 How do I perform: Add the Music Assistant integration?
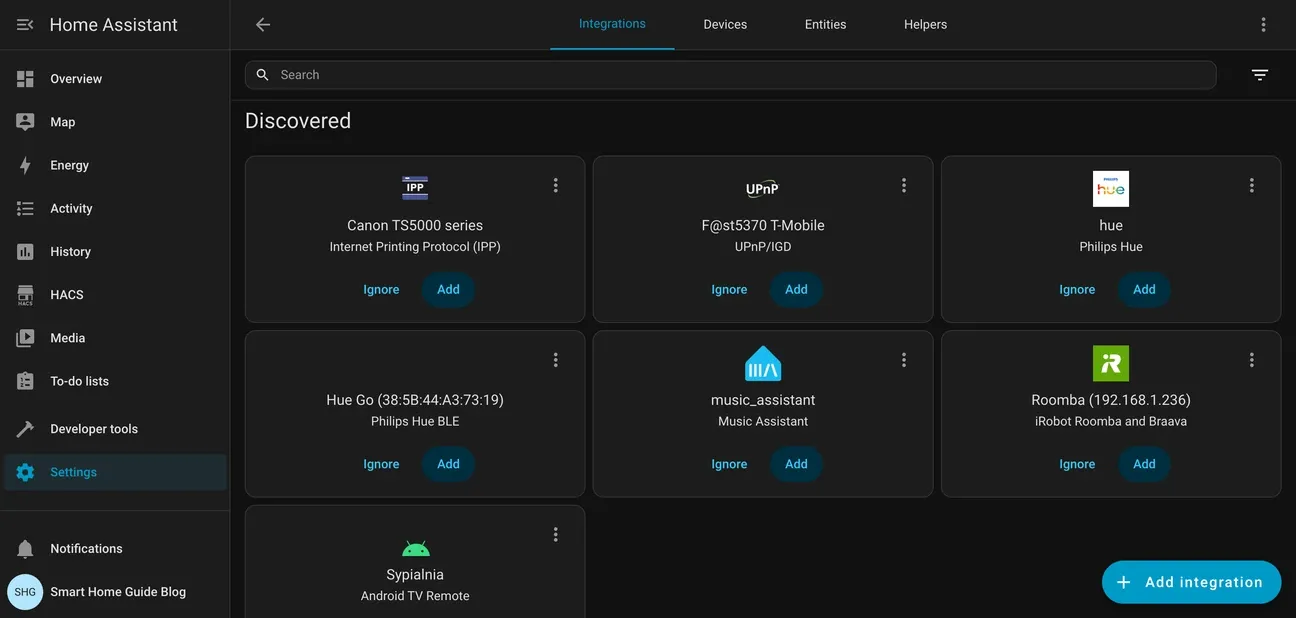tap(796, 464)
